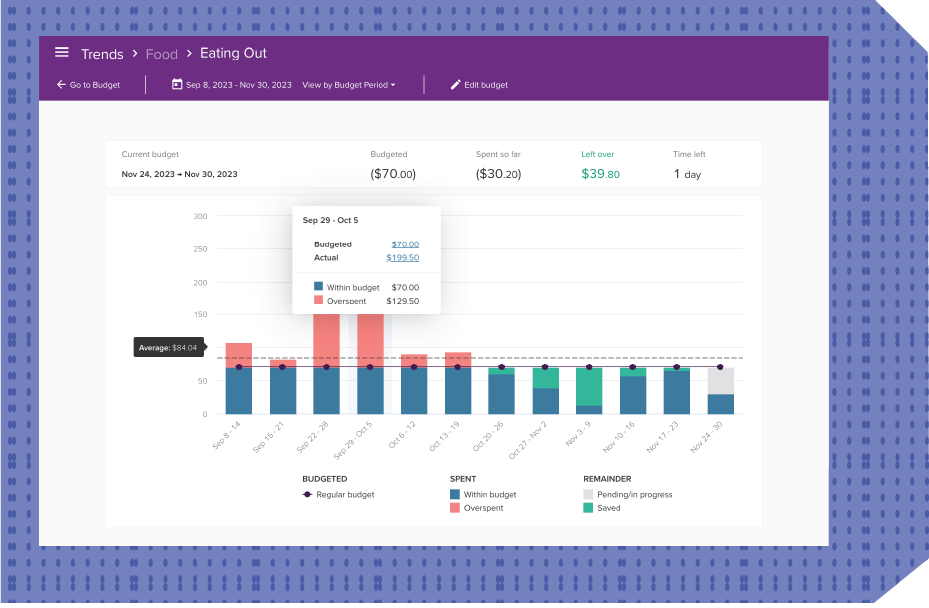Open the Sep 8, 2023 - Nov 30, 2023 date picker

238,85
